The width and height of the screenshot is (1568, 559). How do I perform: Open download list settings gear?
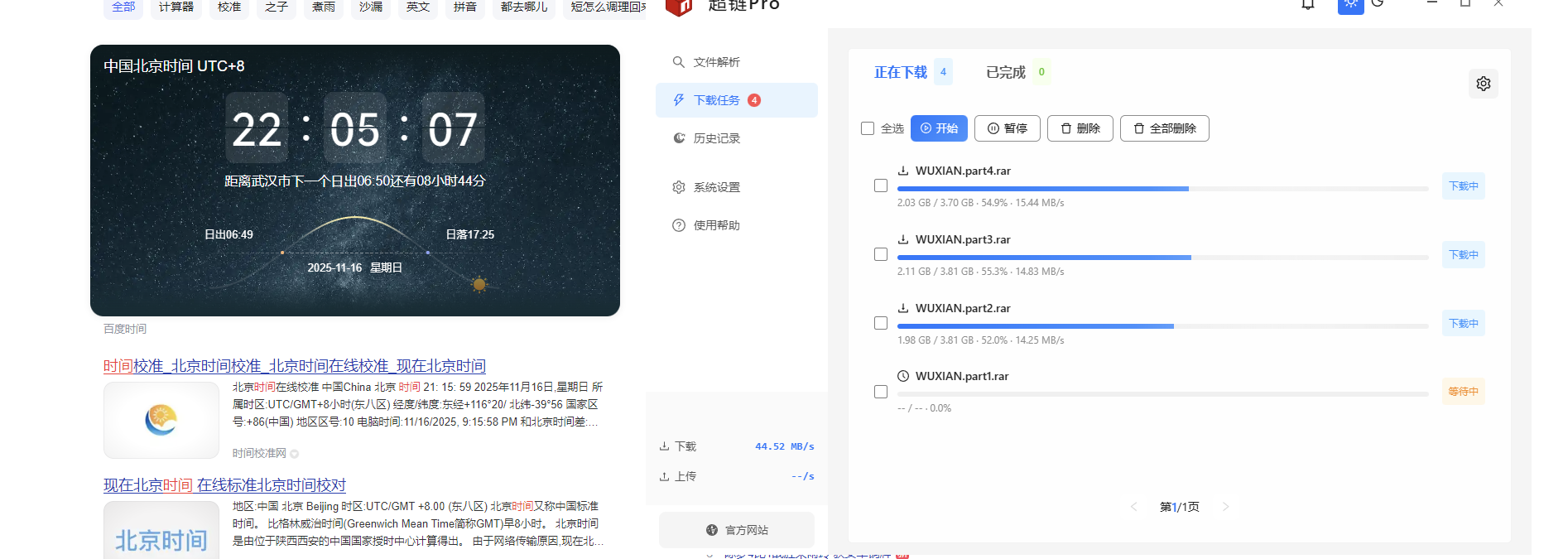(x=1483, y=84)
